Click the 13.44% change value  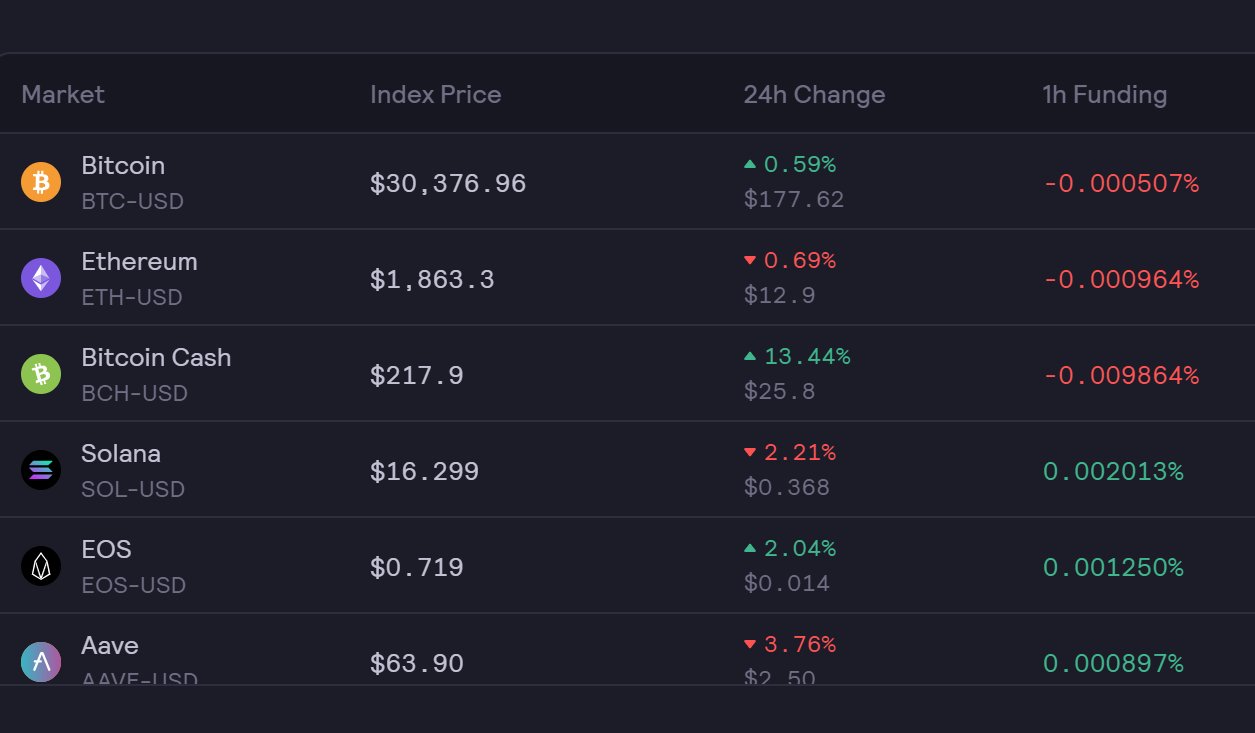point(807,356)
